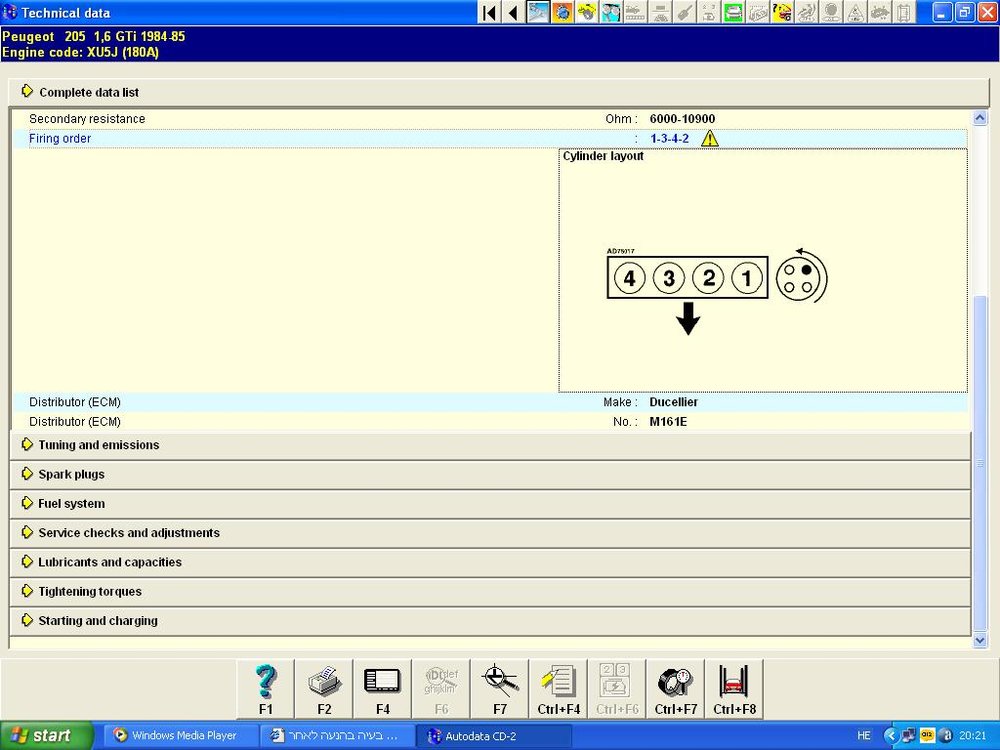
Task: Click the scrollbar down arrow
Action: coord(980,640)
